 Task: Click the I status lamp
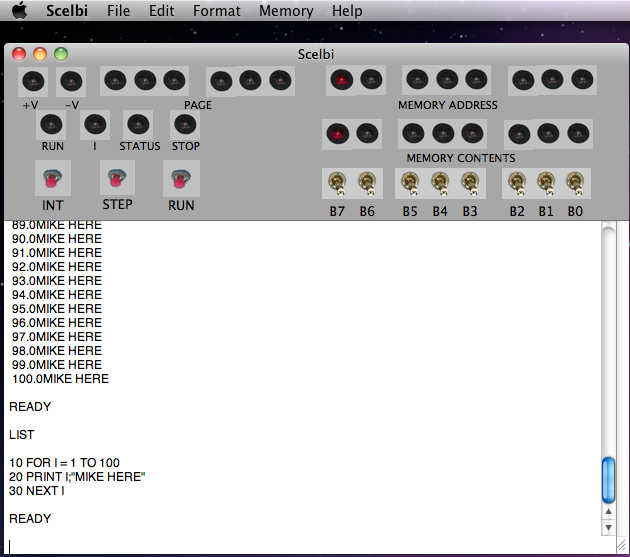[x=95, y=125]
